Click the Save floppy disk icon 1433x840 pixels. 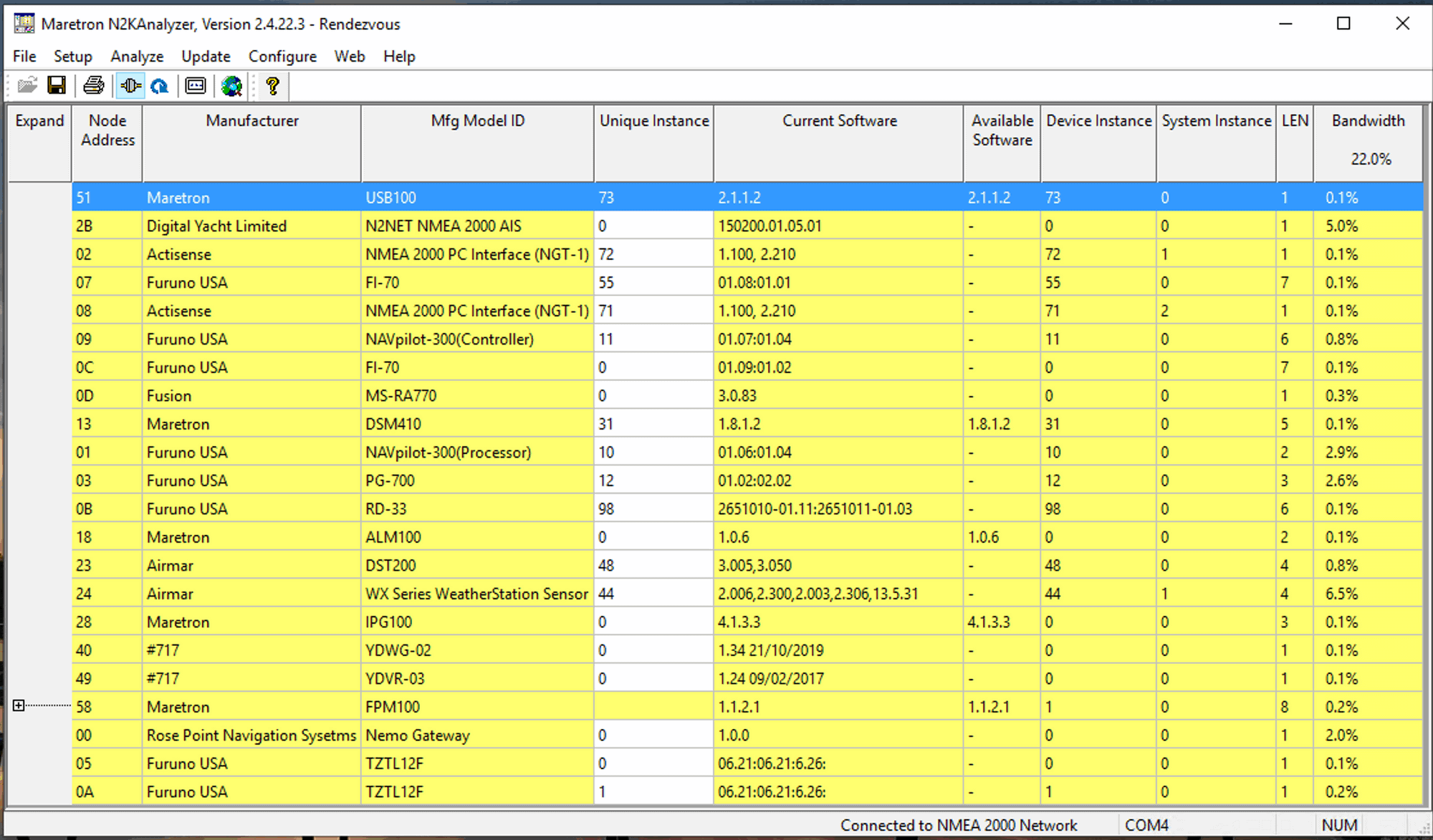tap(57, 86)
